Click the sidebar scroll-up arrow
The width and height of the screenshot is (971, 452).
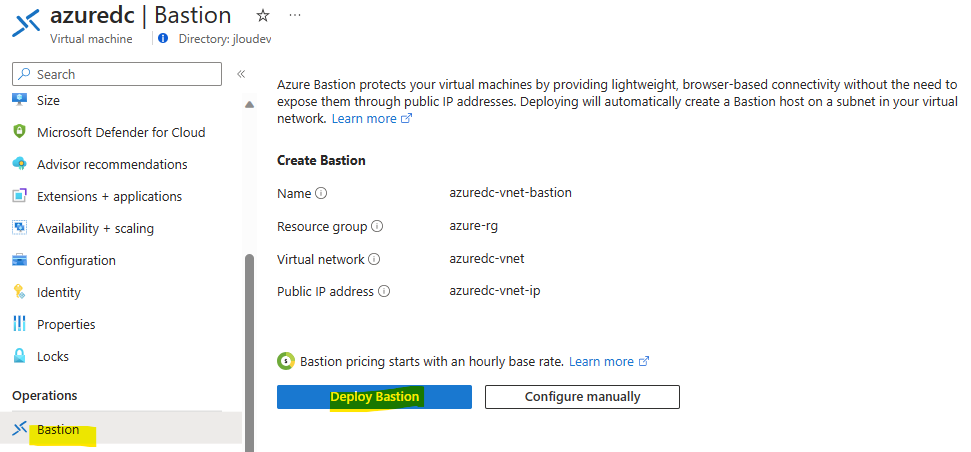(x=250, y=104)
